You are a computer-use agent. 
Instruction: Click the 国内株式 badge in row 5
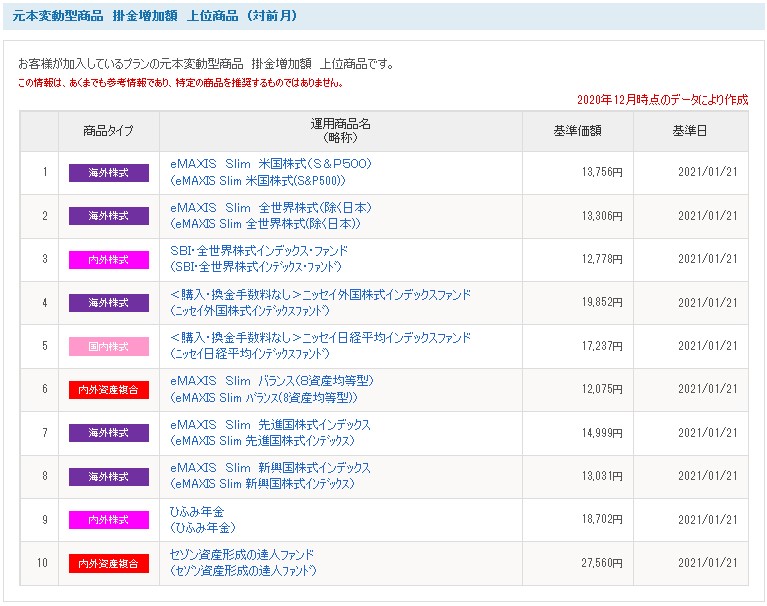[109, 346]
